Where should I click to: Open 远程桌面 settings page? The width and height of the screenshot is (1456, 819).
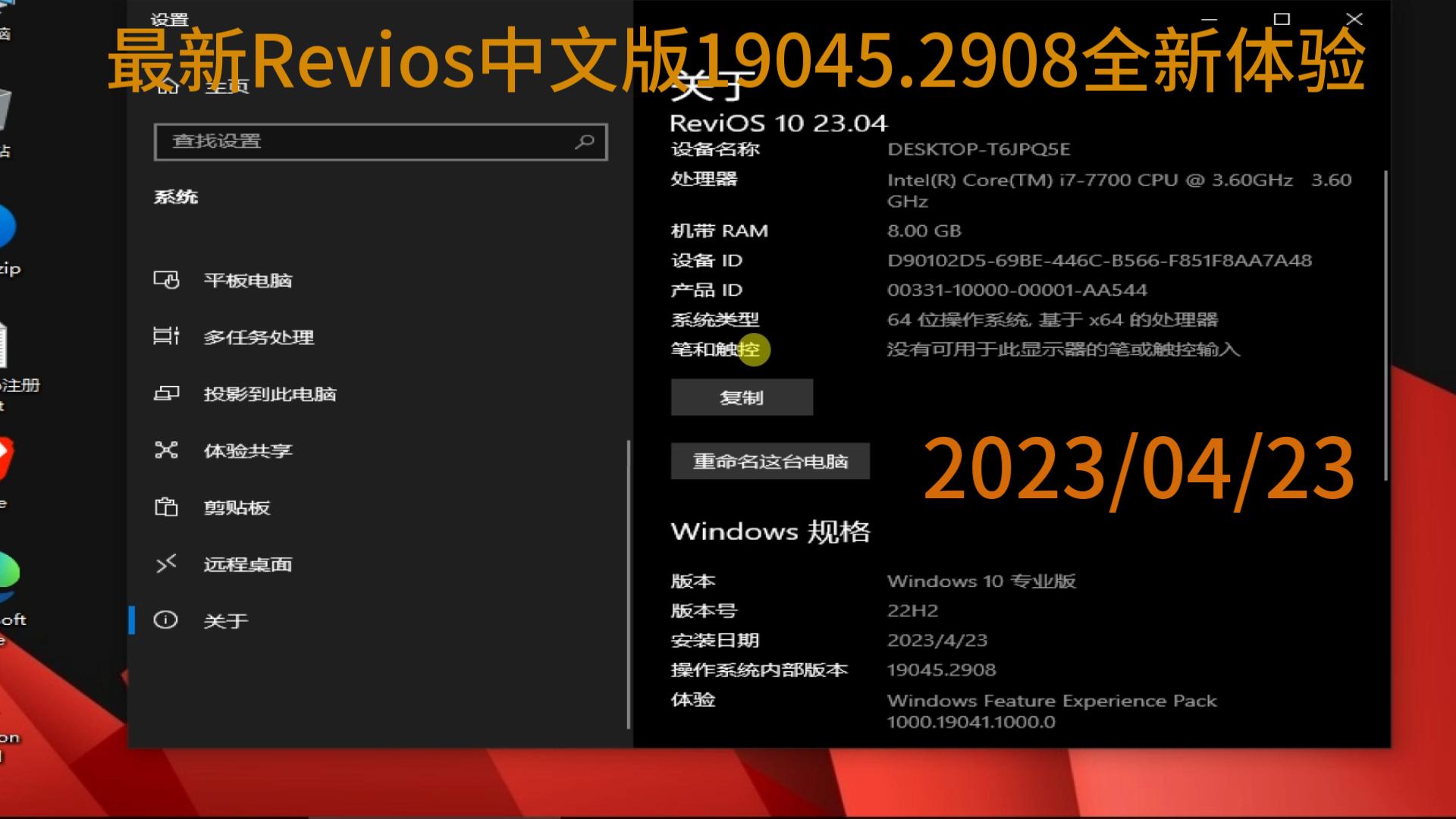(381, 564)
